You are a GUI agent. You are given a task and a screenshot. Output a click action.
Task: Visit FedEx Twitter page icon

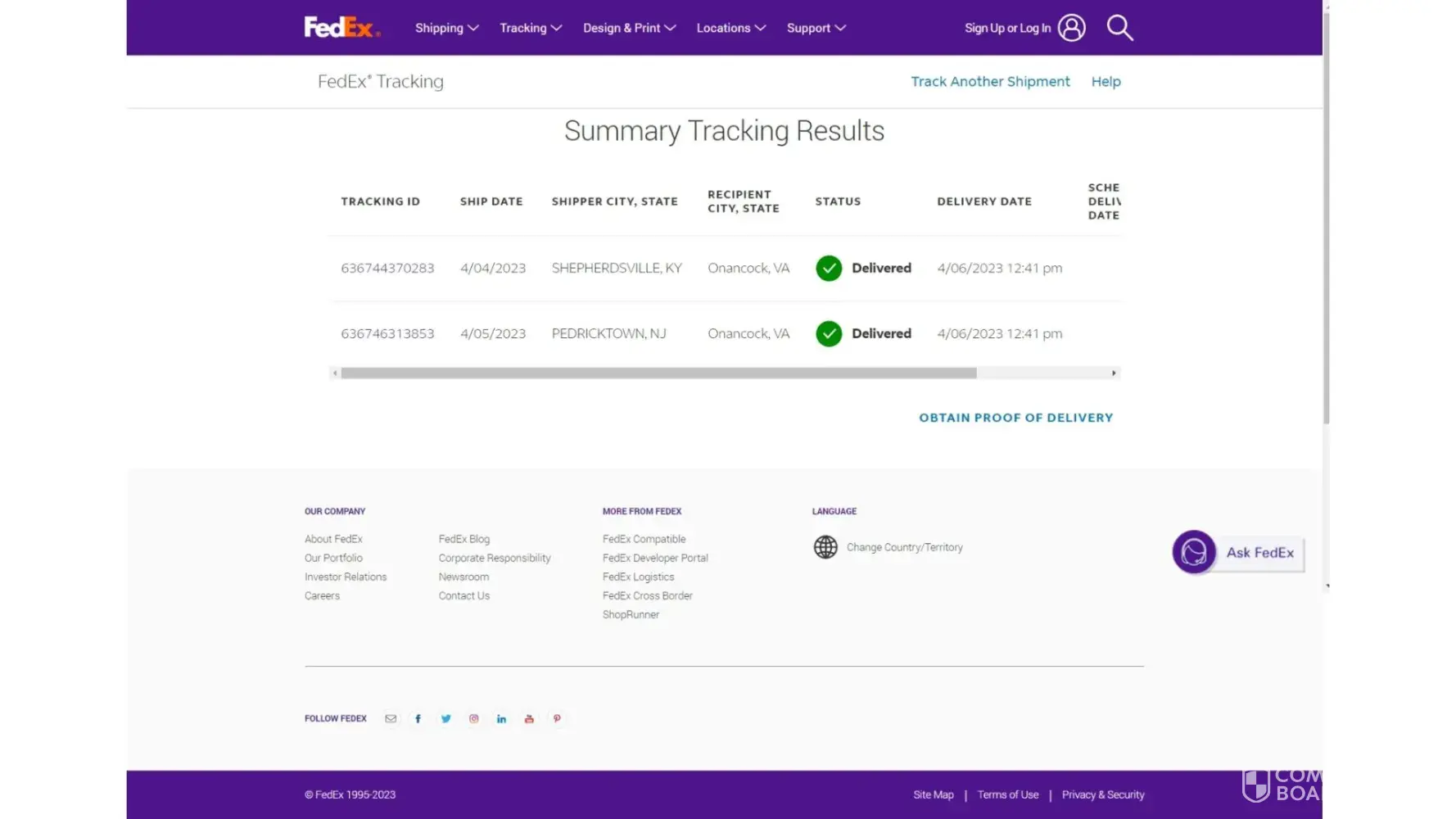445,719
